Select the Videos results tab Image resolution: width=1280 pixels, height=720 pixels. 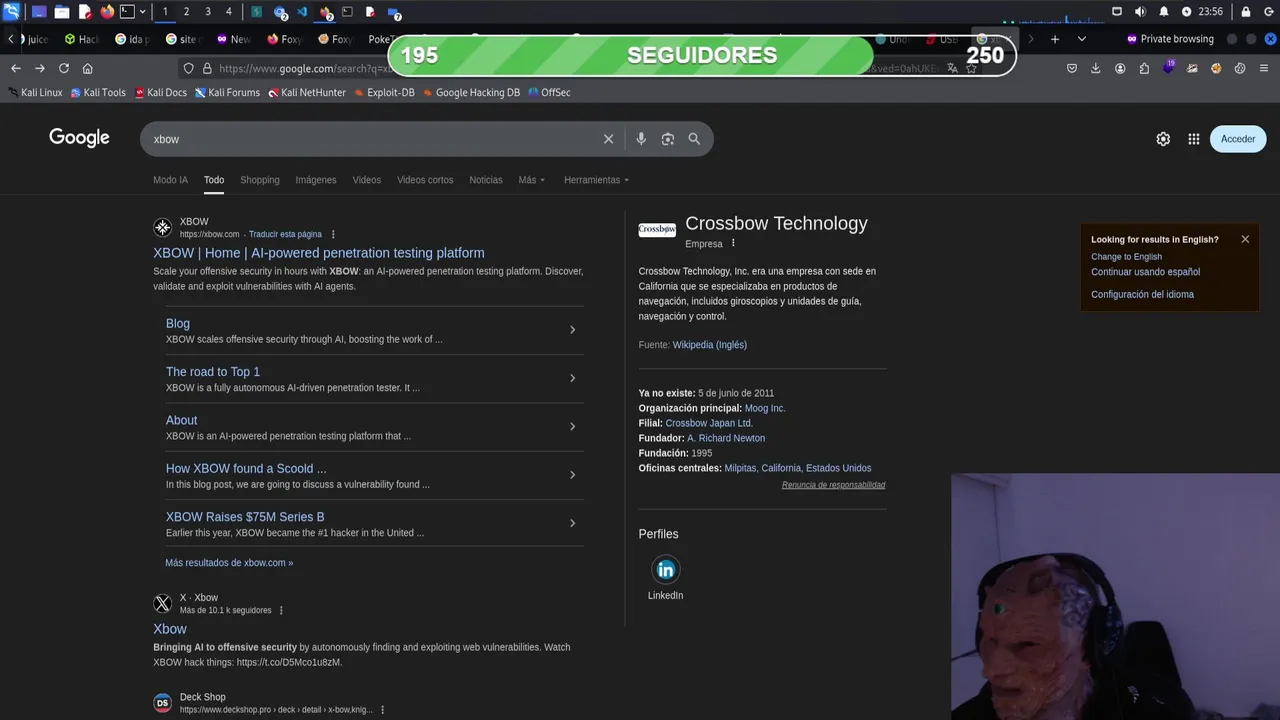click(367, 180)
